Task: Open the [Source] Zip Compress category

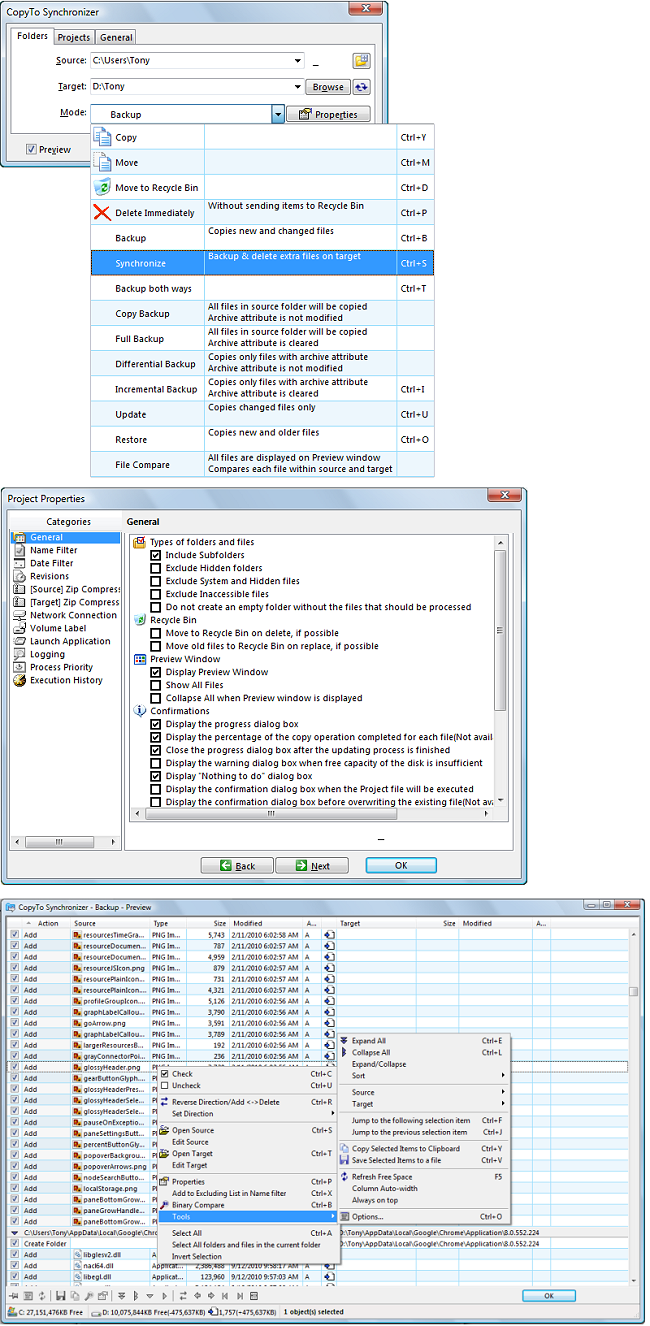Action: (x=67, y=589)
